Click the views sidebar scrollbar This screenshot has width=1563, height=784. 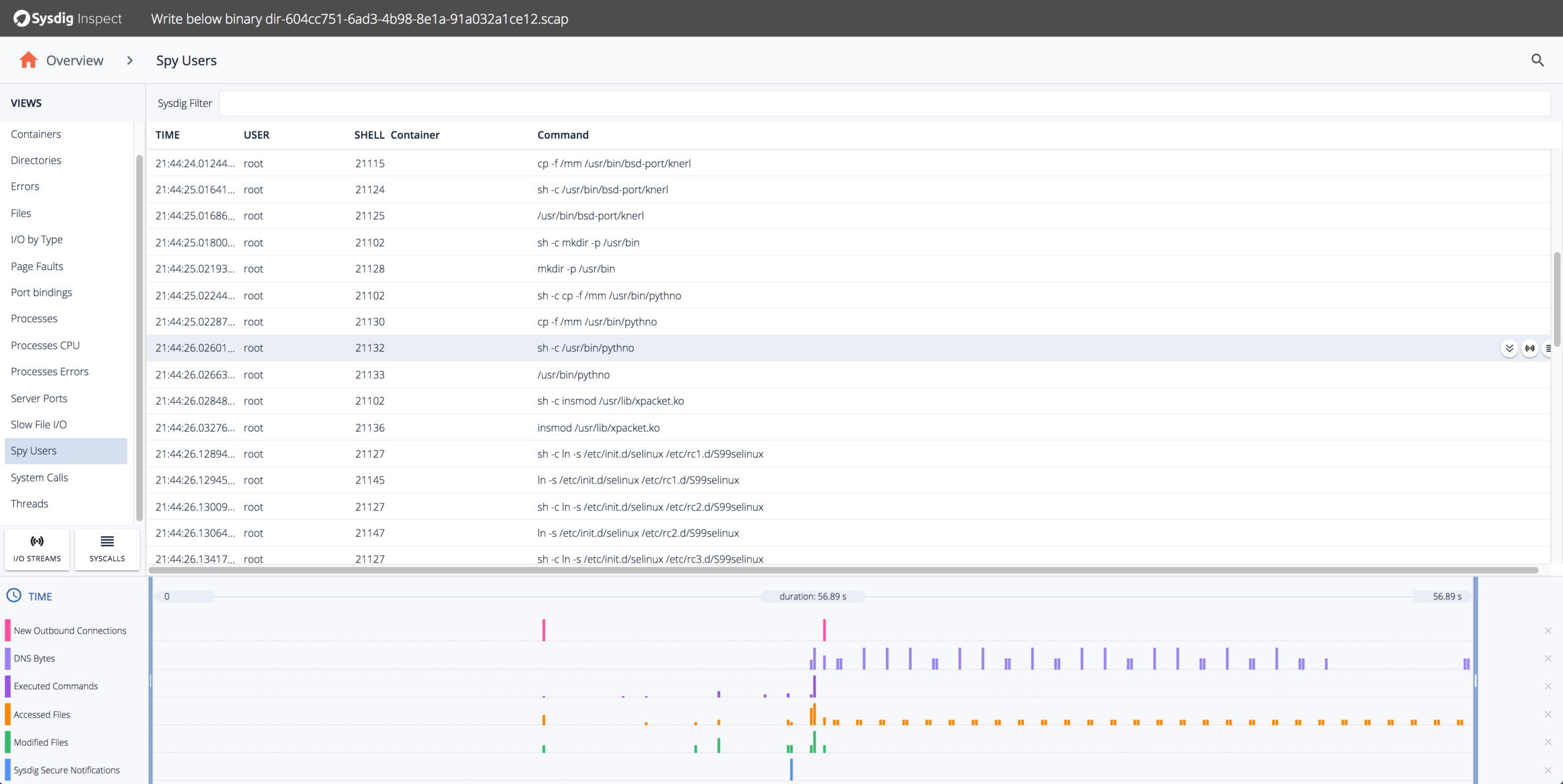139,337
